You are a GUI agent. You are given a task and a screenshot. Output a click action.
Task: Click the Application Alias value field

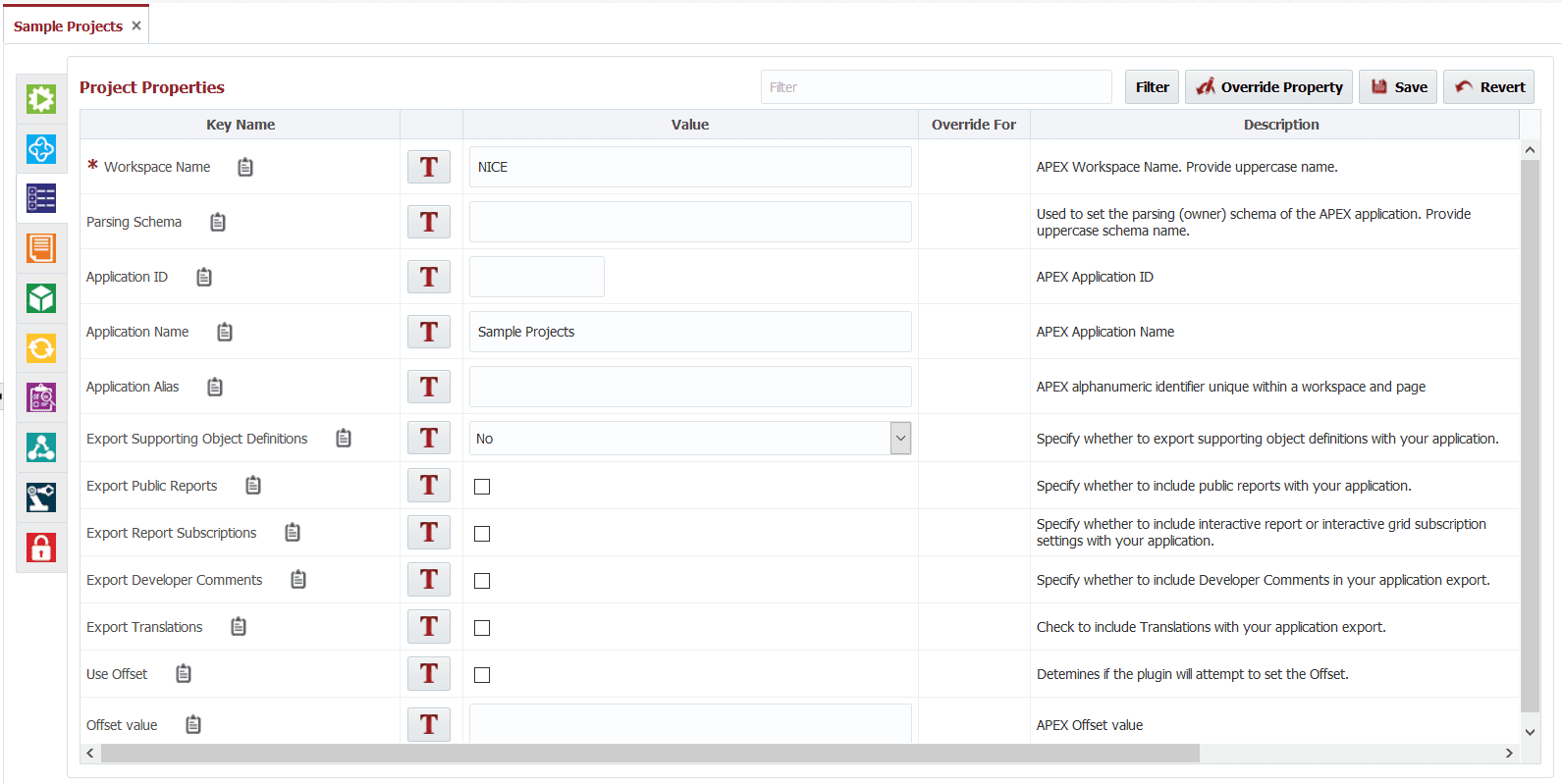pos(690,387)
